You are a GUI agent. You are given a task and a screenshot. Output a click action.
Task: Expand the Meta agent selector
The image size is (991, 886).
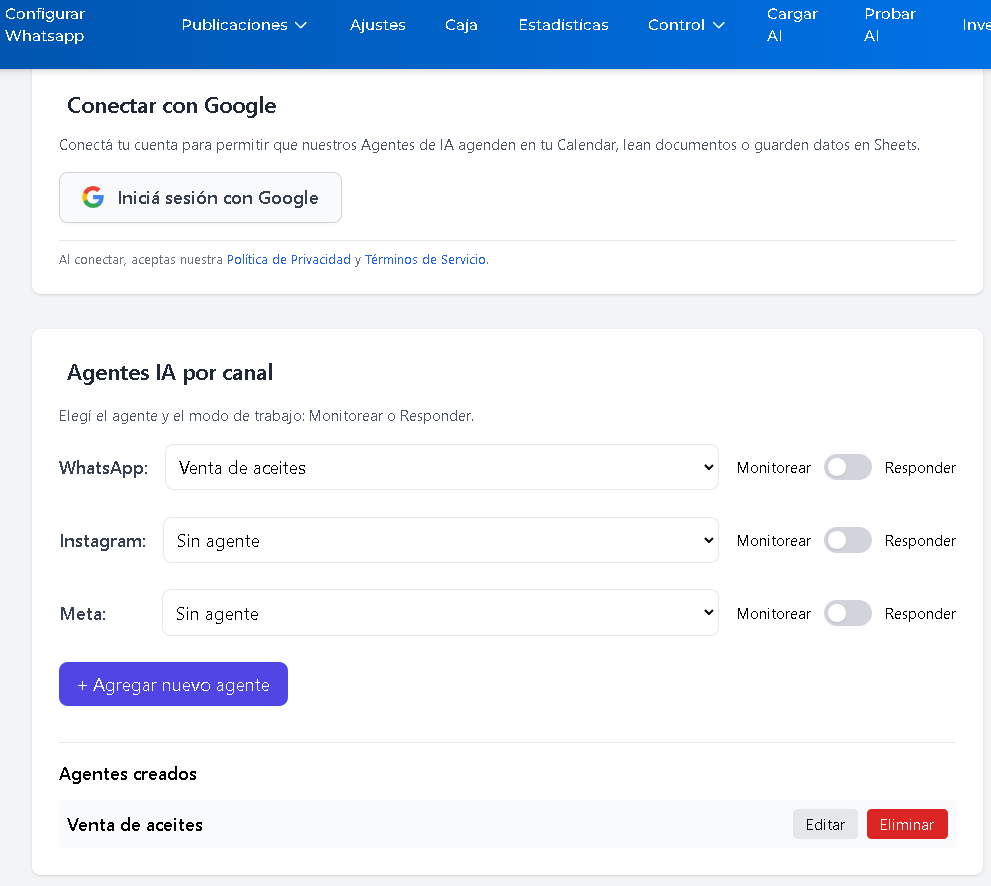[x=440, y=613]
